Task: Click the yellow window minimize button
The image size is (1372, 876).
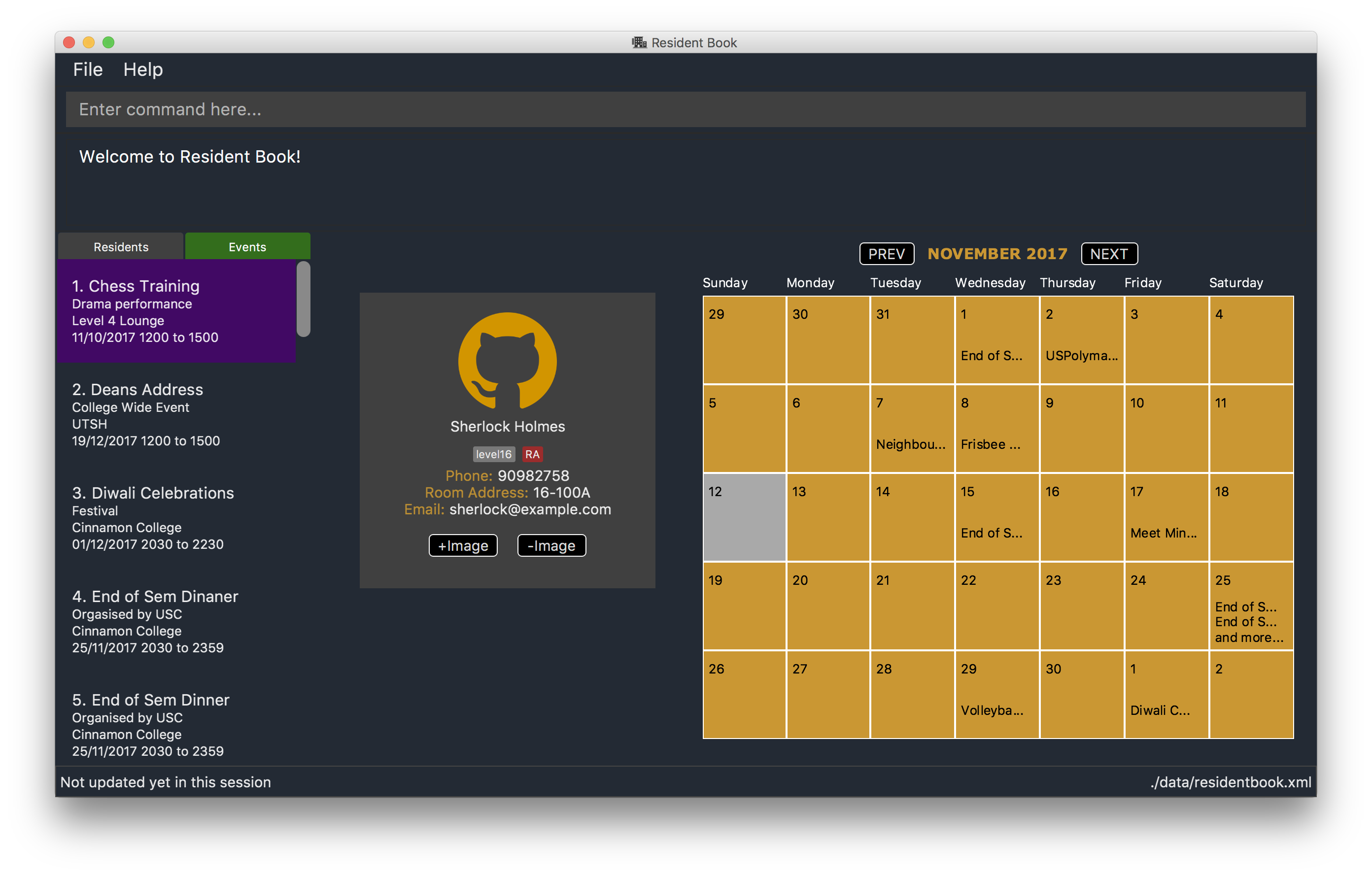Action: pyautogui.click(x=88, y=42)
